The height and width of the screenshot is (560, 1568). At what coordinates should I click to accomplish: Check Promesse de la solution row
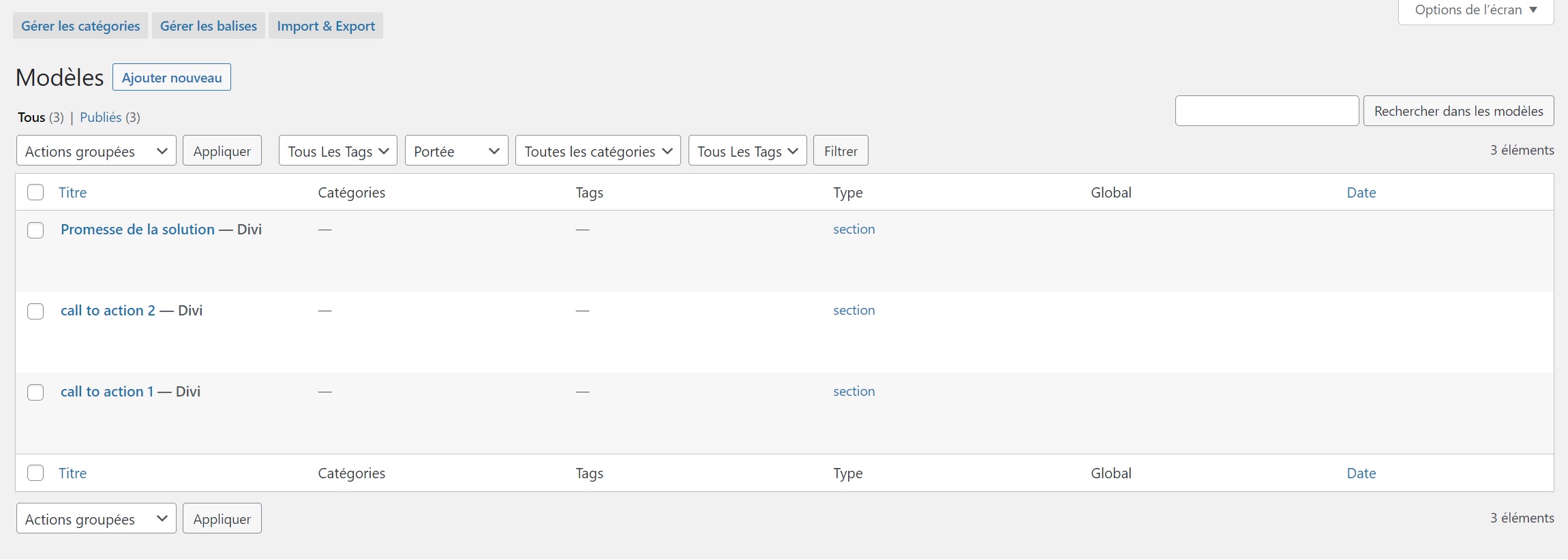[x=35, y=230]
